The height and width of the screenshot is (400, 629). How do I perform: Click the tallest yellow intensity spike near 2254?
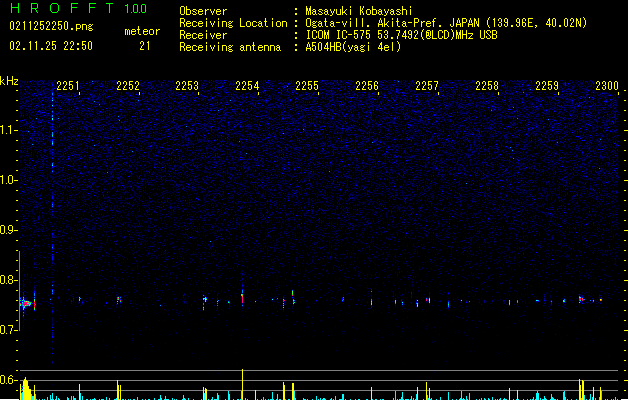[x=242, y=384]
